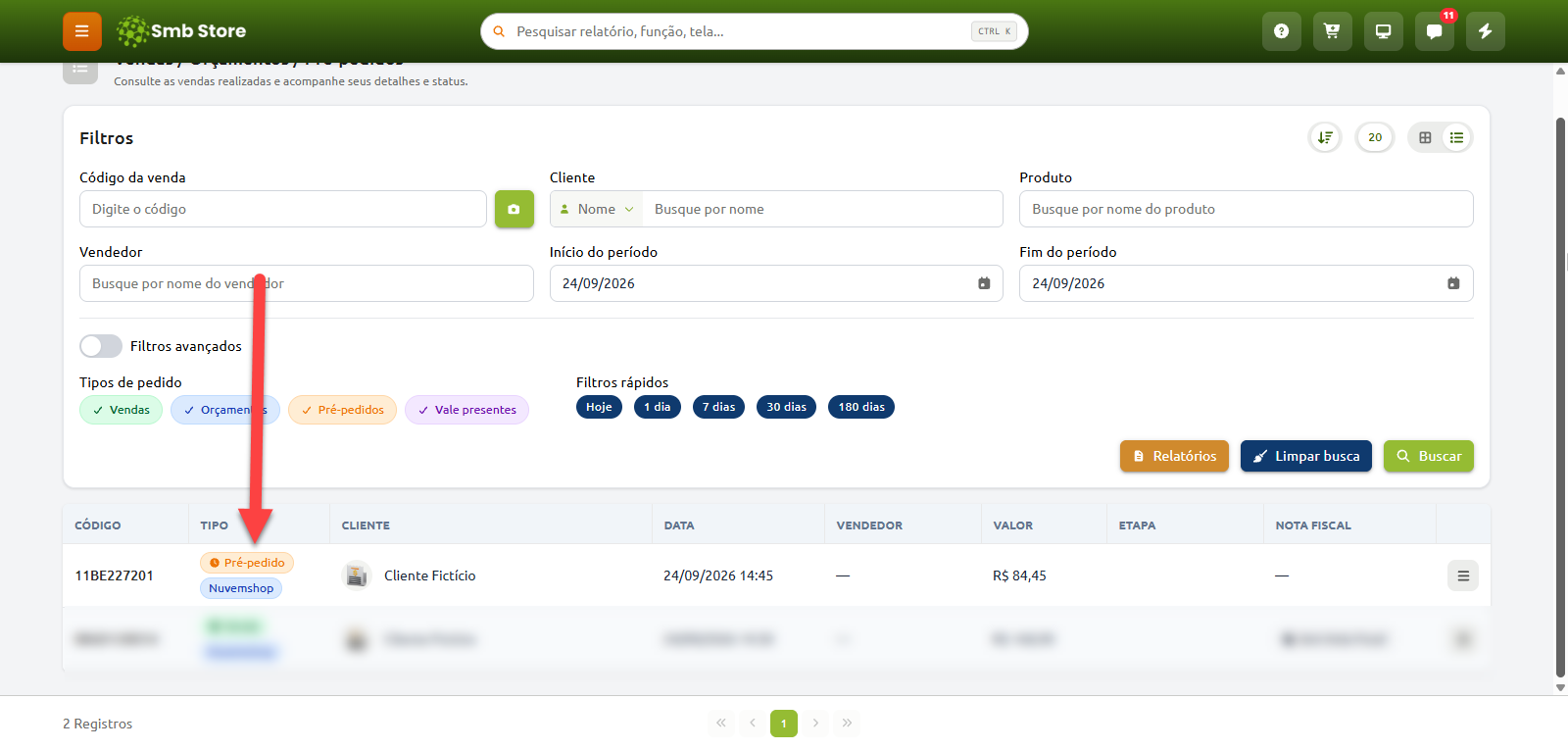This screenshot has width=1568, height=750.
Task: Click the Limpar busca button
Action: pos(1306,456)
